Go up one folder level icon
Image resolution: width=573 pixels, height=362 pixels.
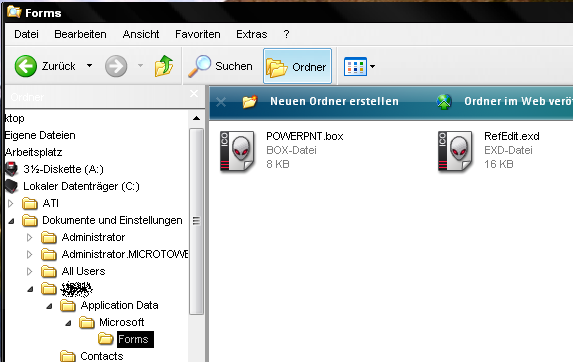coord(164,66)
